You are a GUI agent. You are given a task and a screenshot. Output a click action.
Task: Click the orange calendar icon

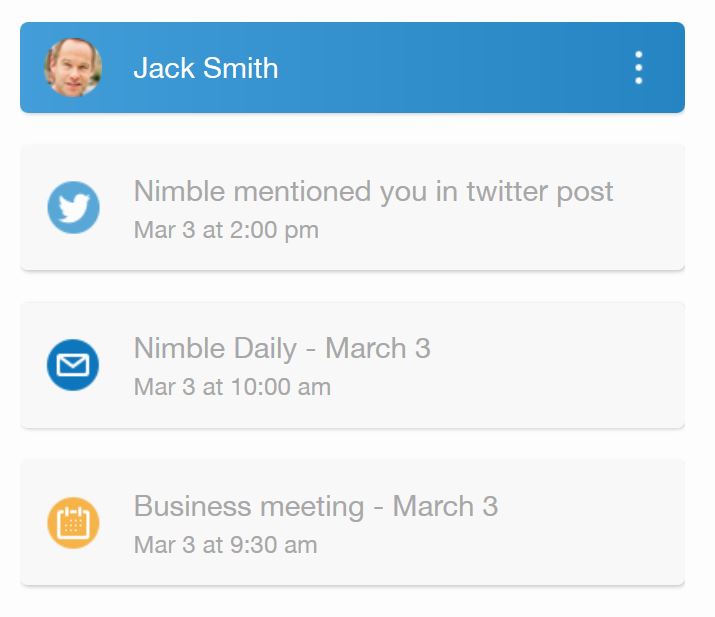tap(73, 523)
